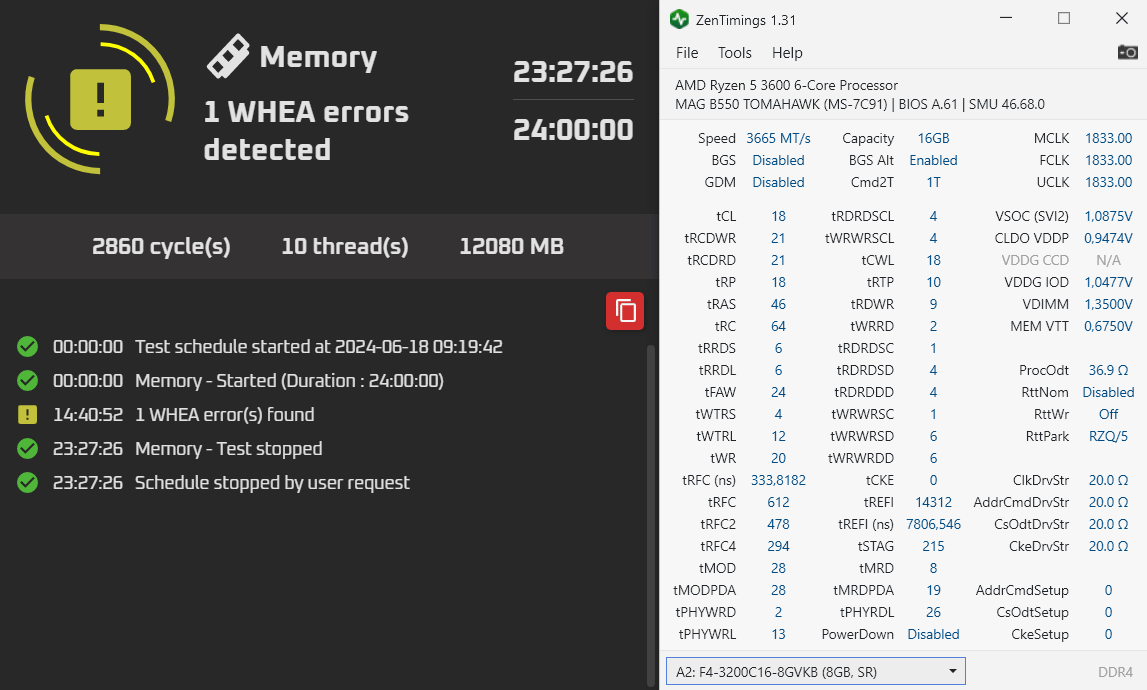Maximize the ZenTimings window
Viewport: 1147px width, 690px height.
click(x=1064, y=18)
